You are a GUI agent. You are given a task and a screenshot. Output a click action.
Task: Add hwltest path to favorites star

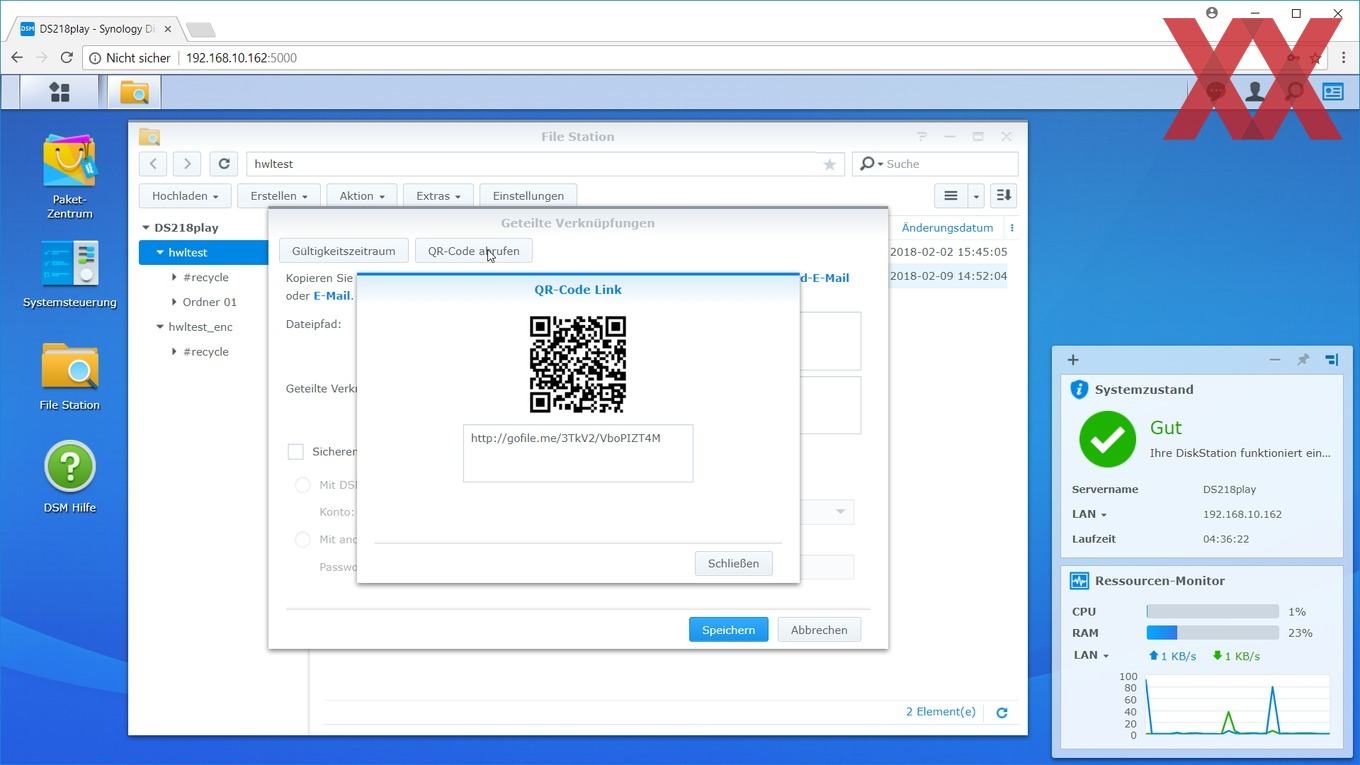pos(829,164)
